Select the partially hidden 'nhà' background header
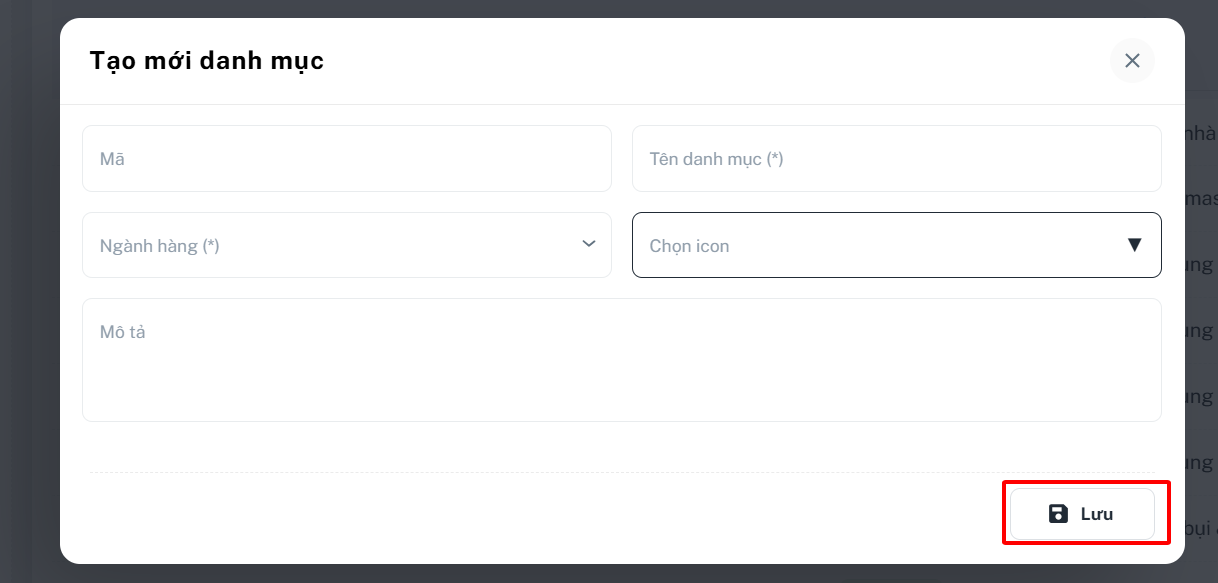Screen dimensions: 1218x583 (1201, 134)
